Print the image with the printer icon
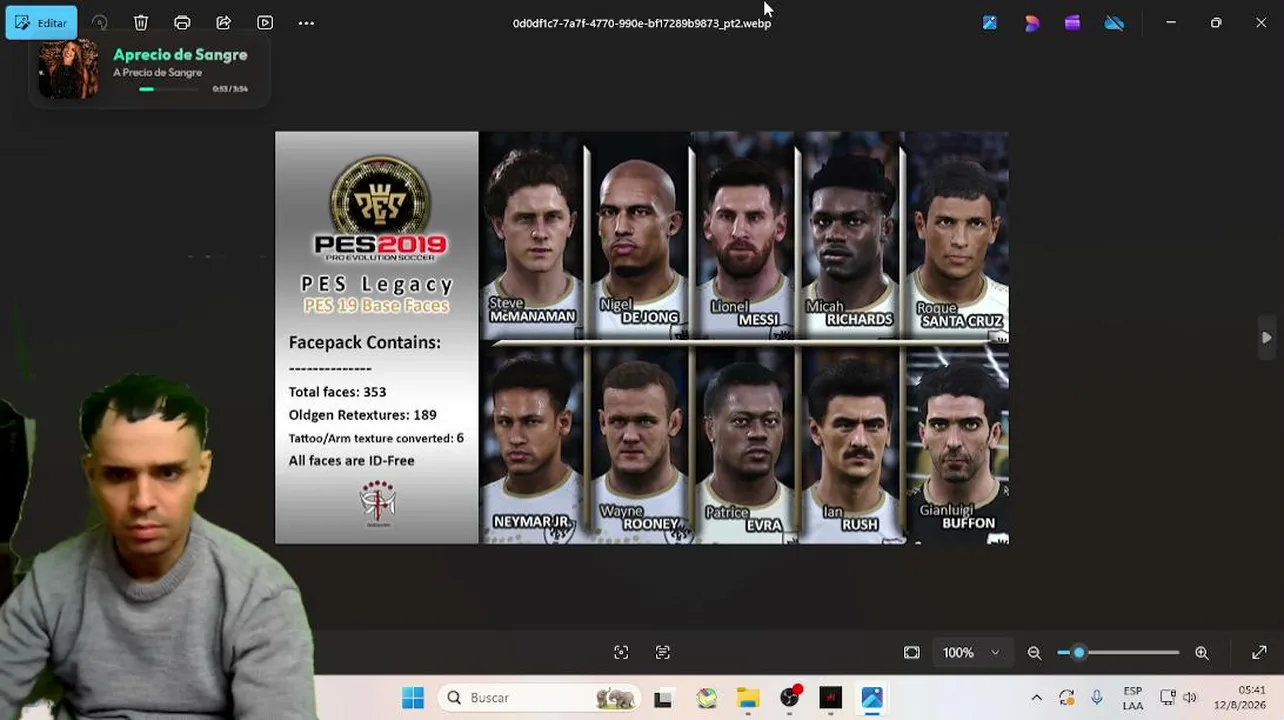 pos(182,22)
